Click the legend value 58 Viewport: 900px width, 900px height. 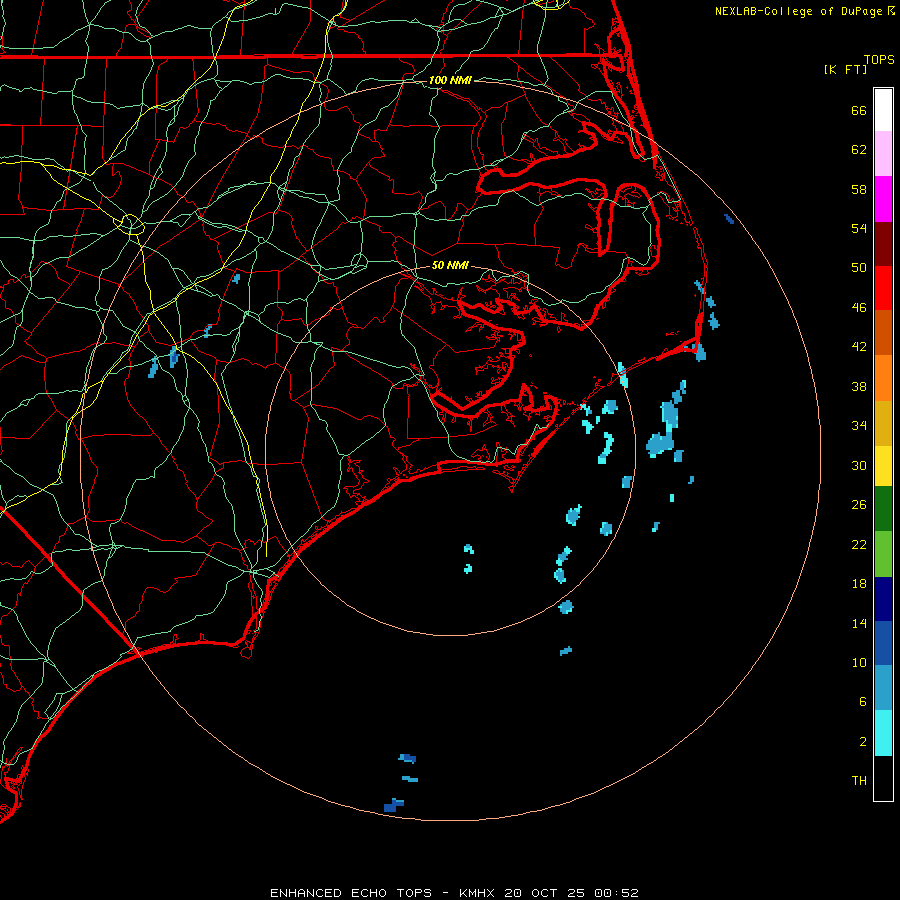pos(859,189)
